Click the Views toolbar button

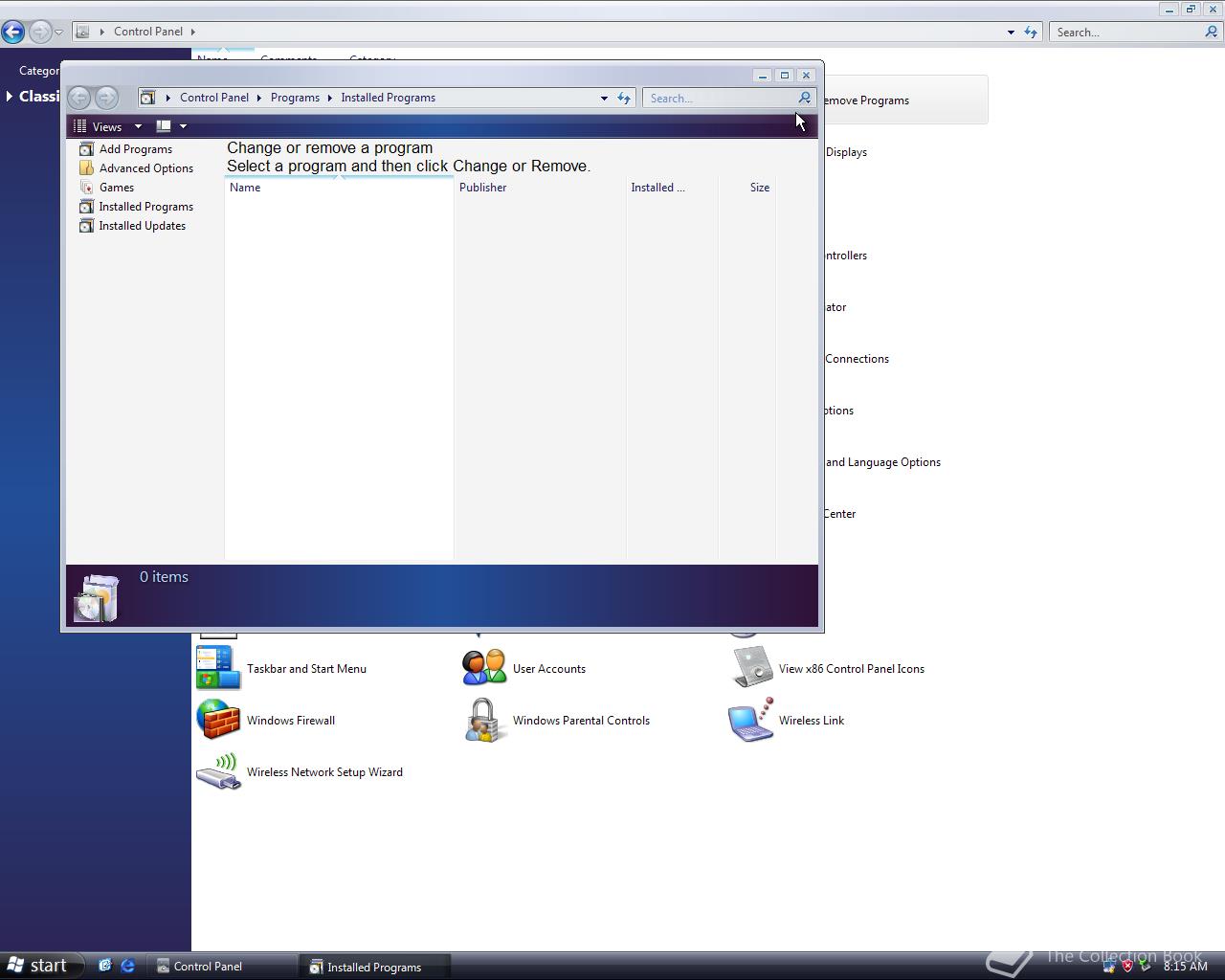pos(99,126)
